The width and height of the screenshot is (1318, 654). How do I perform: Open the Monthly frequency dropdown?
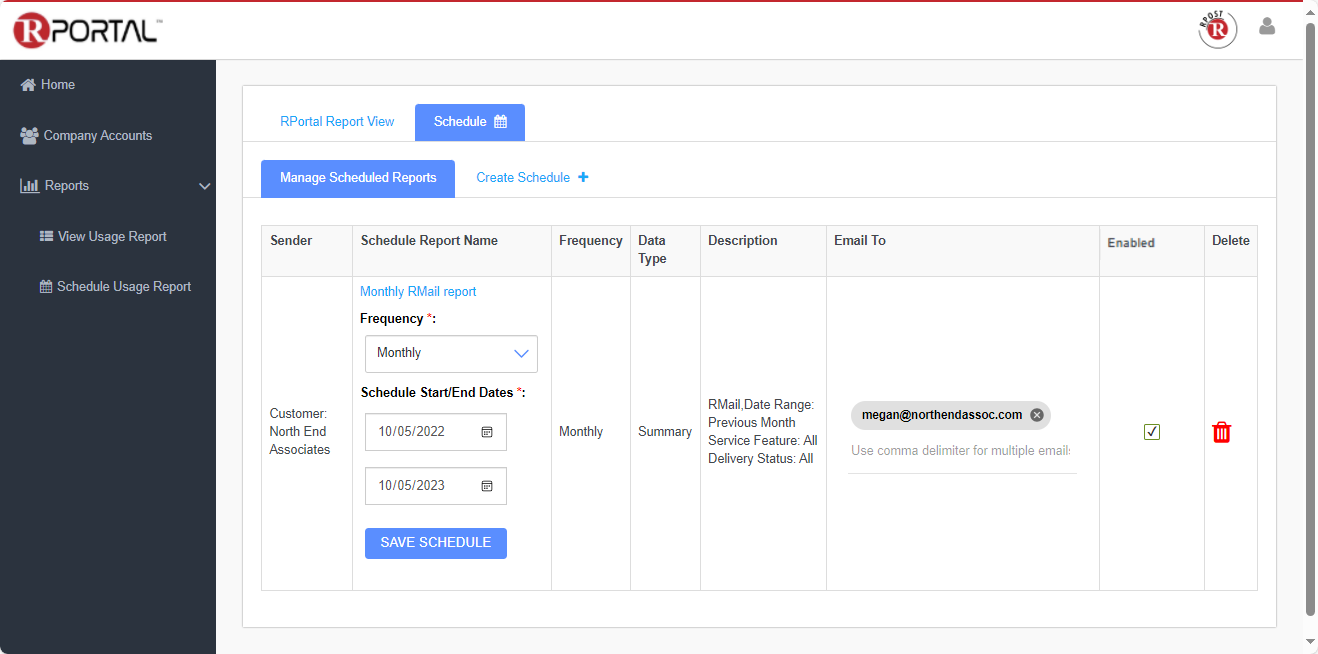(x=451, y=354)
